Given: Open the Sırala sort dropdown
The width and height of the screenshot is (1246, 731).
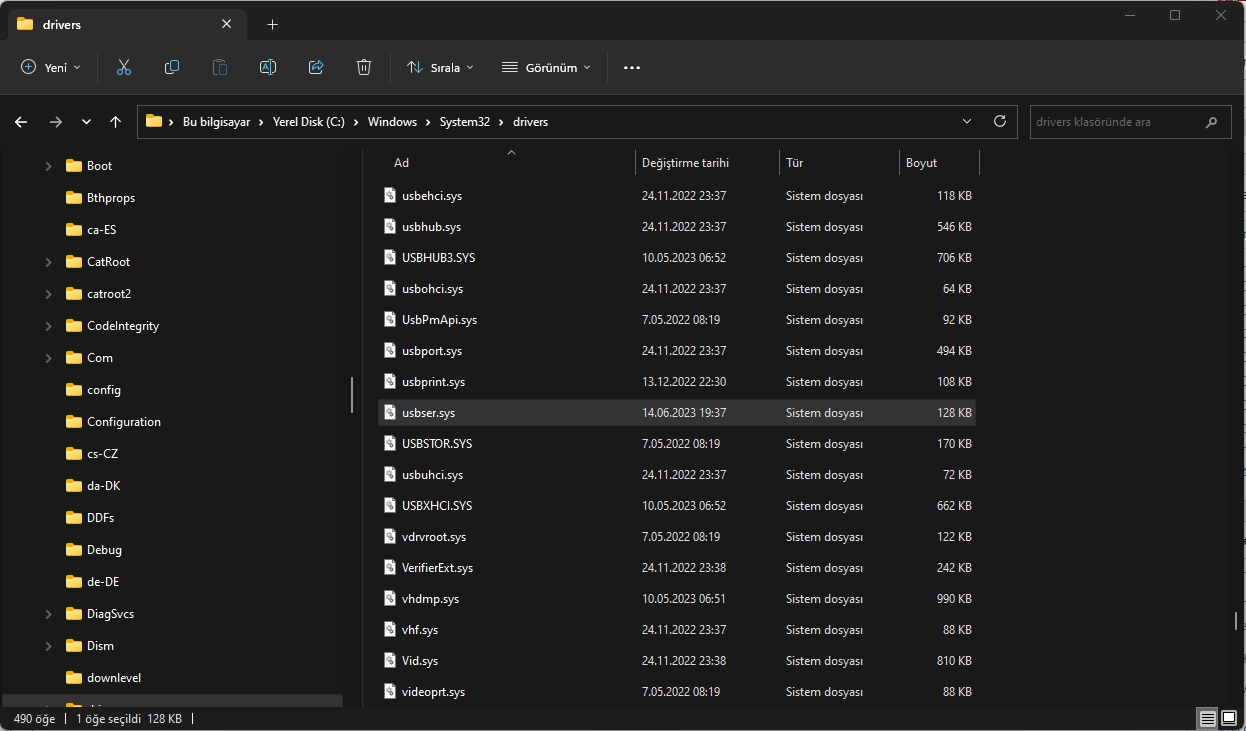Looking at the screenshot, I should click(440, 67).
